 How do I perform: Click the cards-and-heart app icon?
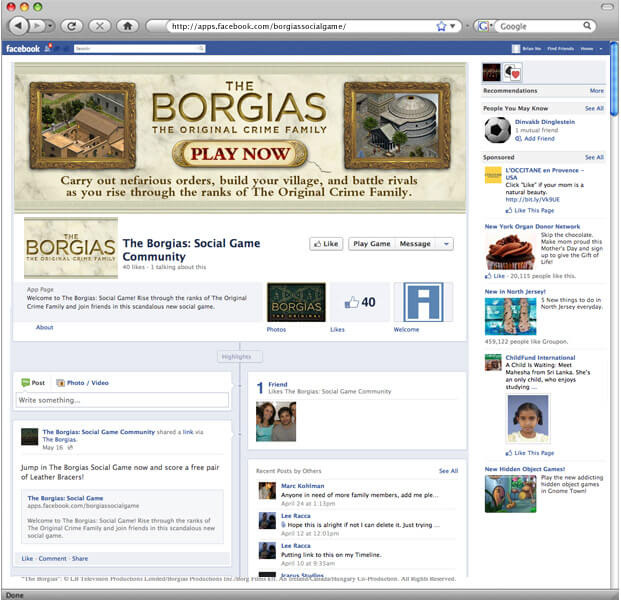[512, 72]
